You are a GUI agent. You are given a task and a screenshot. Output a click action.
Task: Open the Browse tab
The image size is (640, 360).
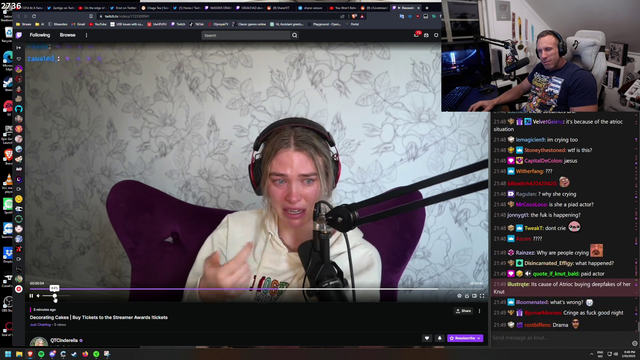pyautogui.click(x=67, y=35)
